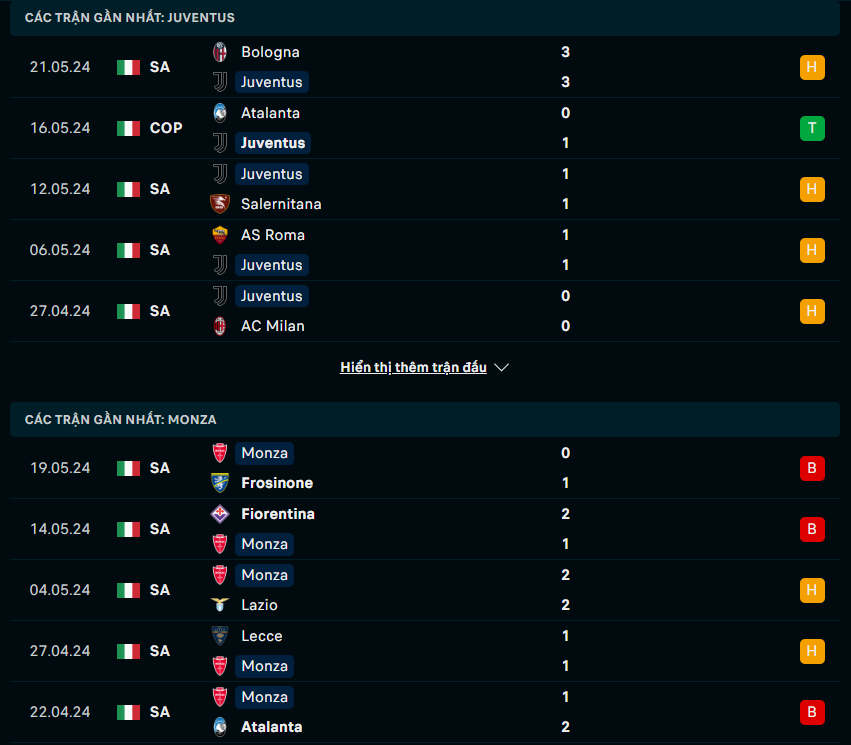Expand chevron beside Hiển thị thêm trận đấu
The width and height of the screenshot is (851, 745).
coord(501,368)
